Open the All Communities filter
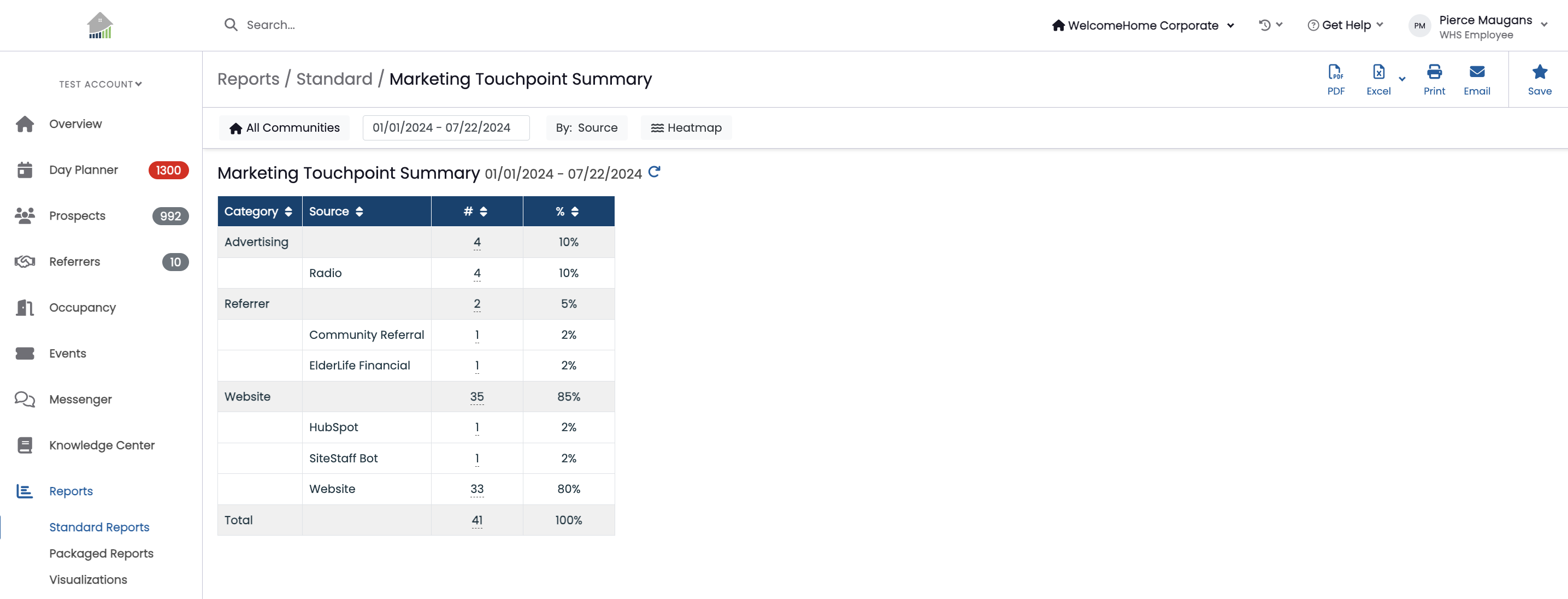The image size is (1568, 599). 284,128
